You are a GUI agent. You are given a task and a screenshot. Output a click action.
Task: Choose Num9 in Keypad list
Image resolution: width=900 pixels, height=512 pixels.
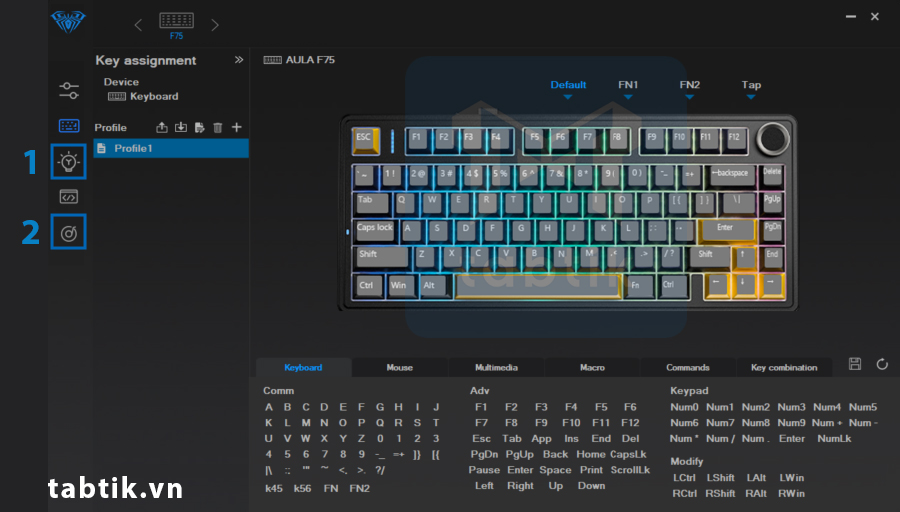tap(791, 422)
